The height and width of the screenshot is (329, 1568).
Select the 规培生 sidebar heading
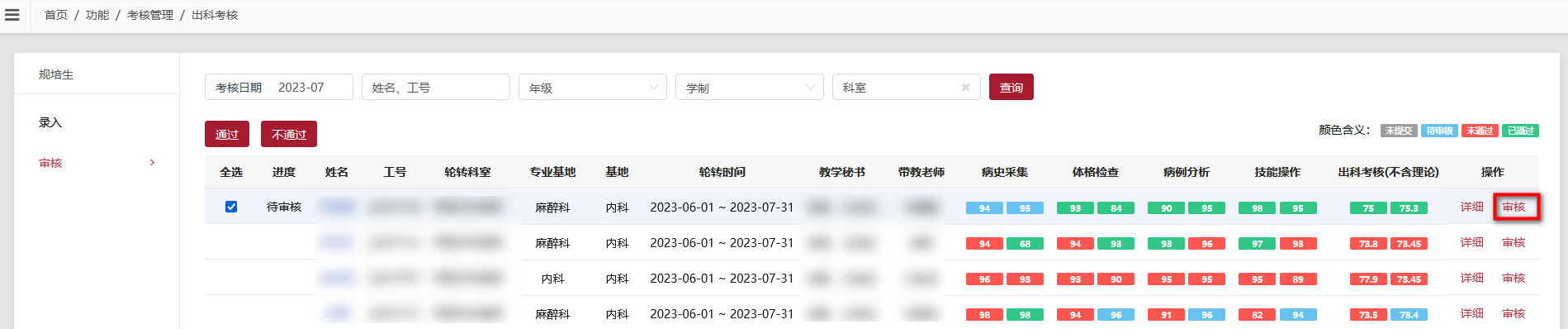56,74
